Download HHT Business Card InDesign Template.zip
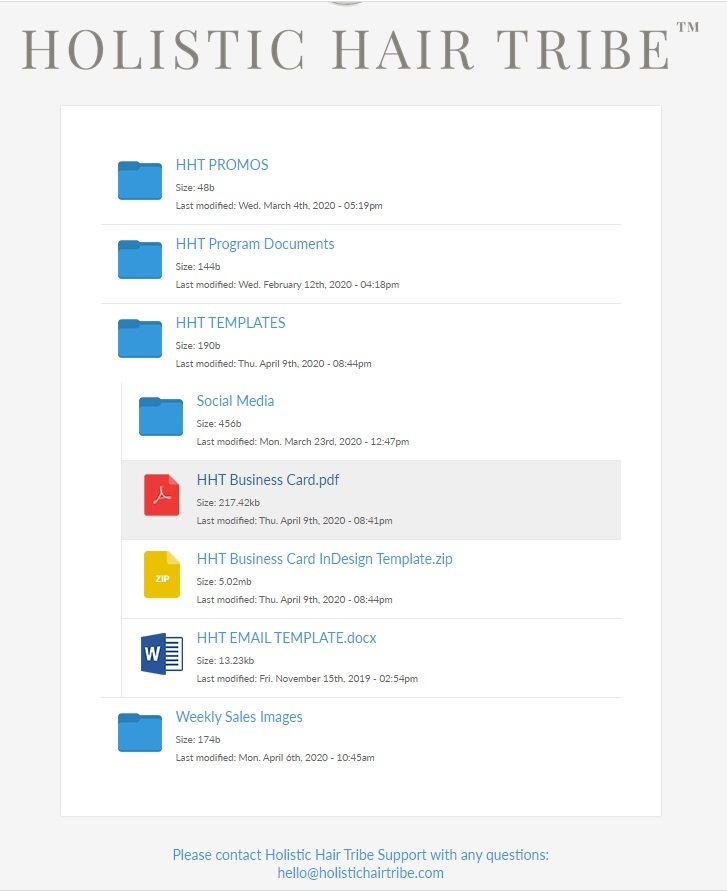727x893 pixels. pos(324,559)
